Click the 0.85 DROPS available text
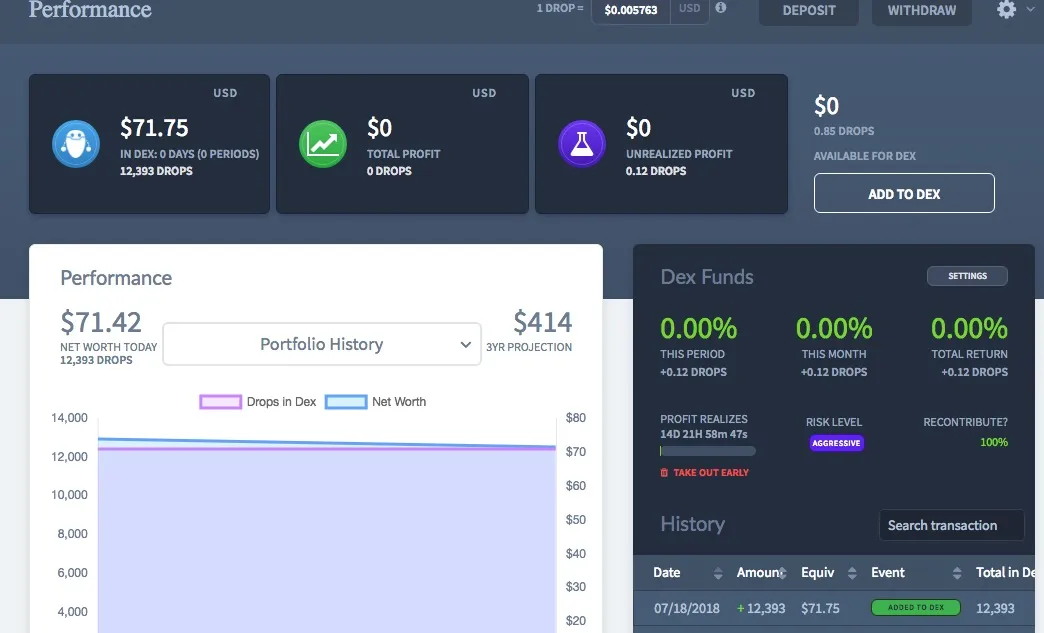Viewport: 1044px width, 633px height. click(x=844, y=131)
